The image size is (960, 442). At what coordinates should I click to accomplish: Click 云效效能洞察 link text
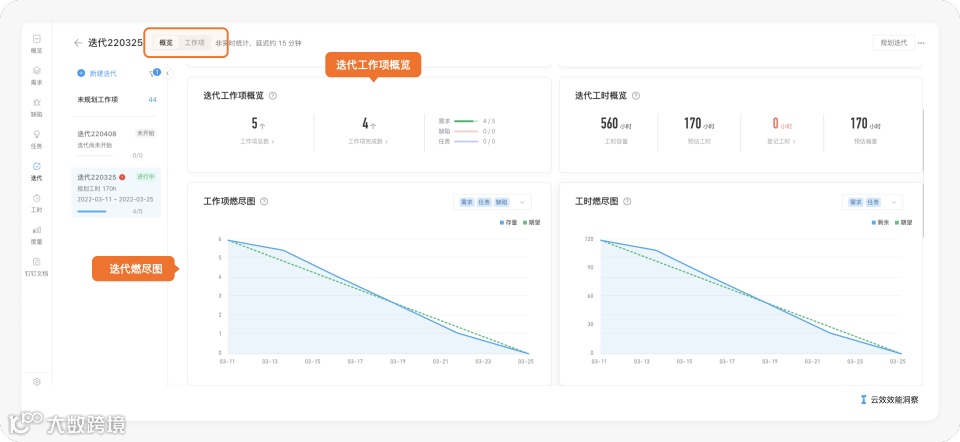894,400
